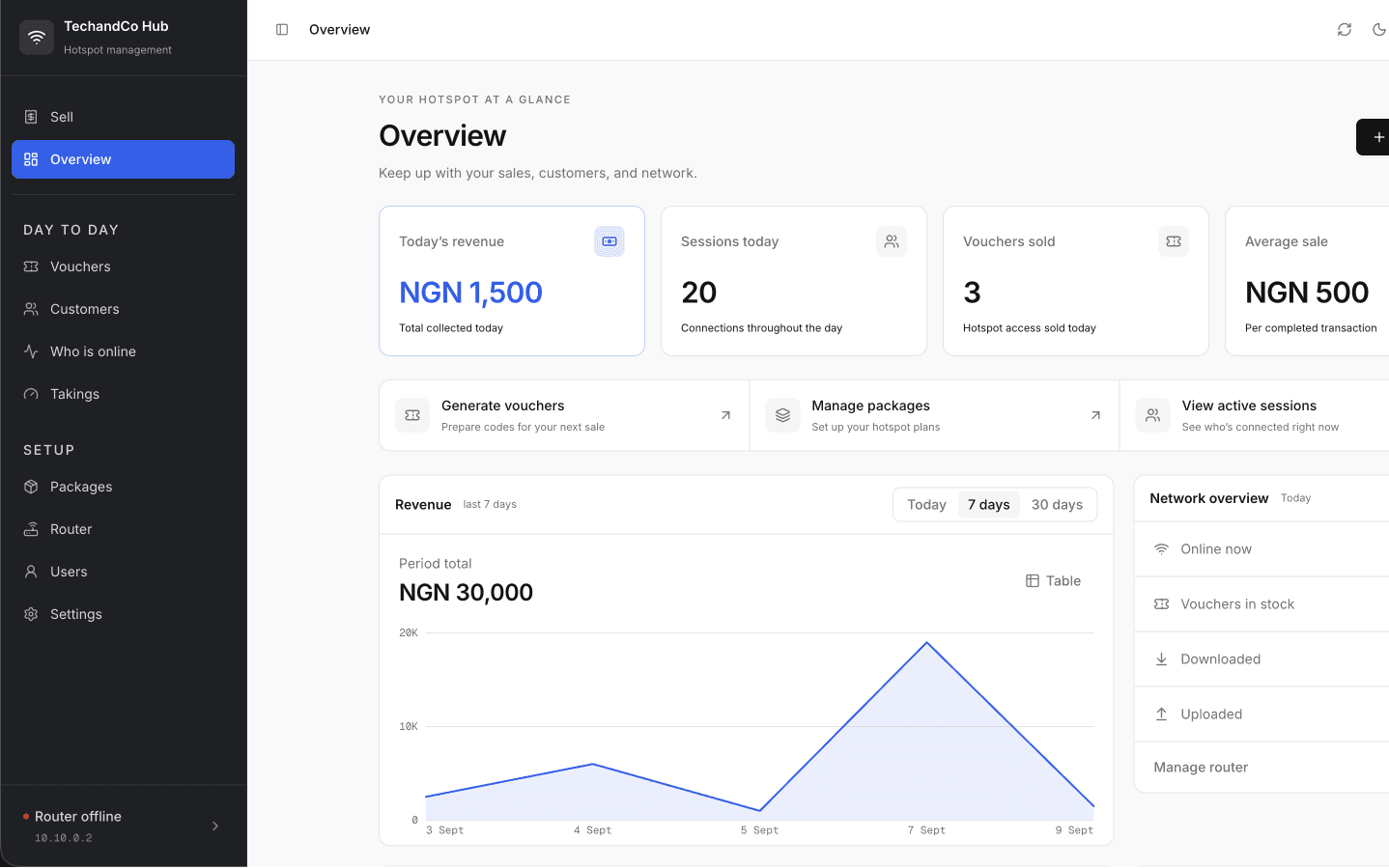
Task: Open Packages under Setup
Action: click(123, 487)
